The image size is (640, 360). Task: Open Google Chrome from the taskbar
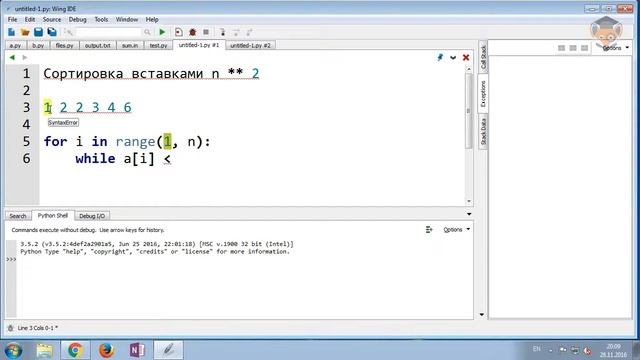[75, 350]
